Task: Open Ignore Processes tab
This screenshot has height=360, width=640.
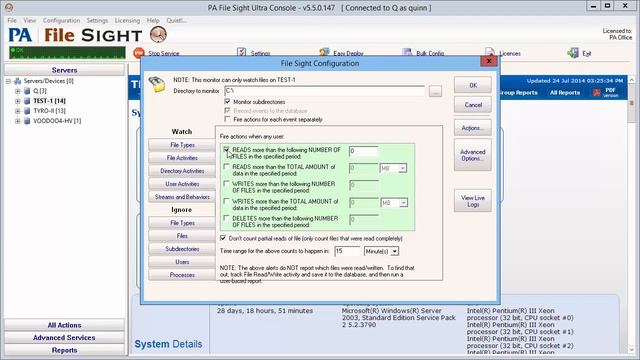Action: click(x=182, y=275)
